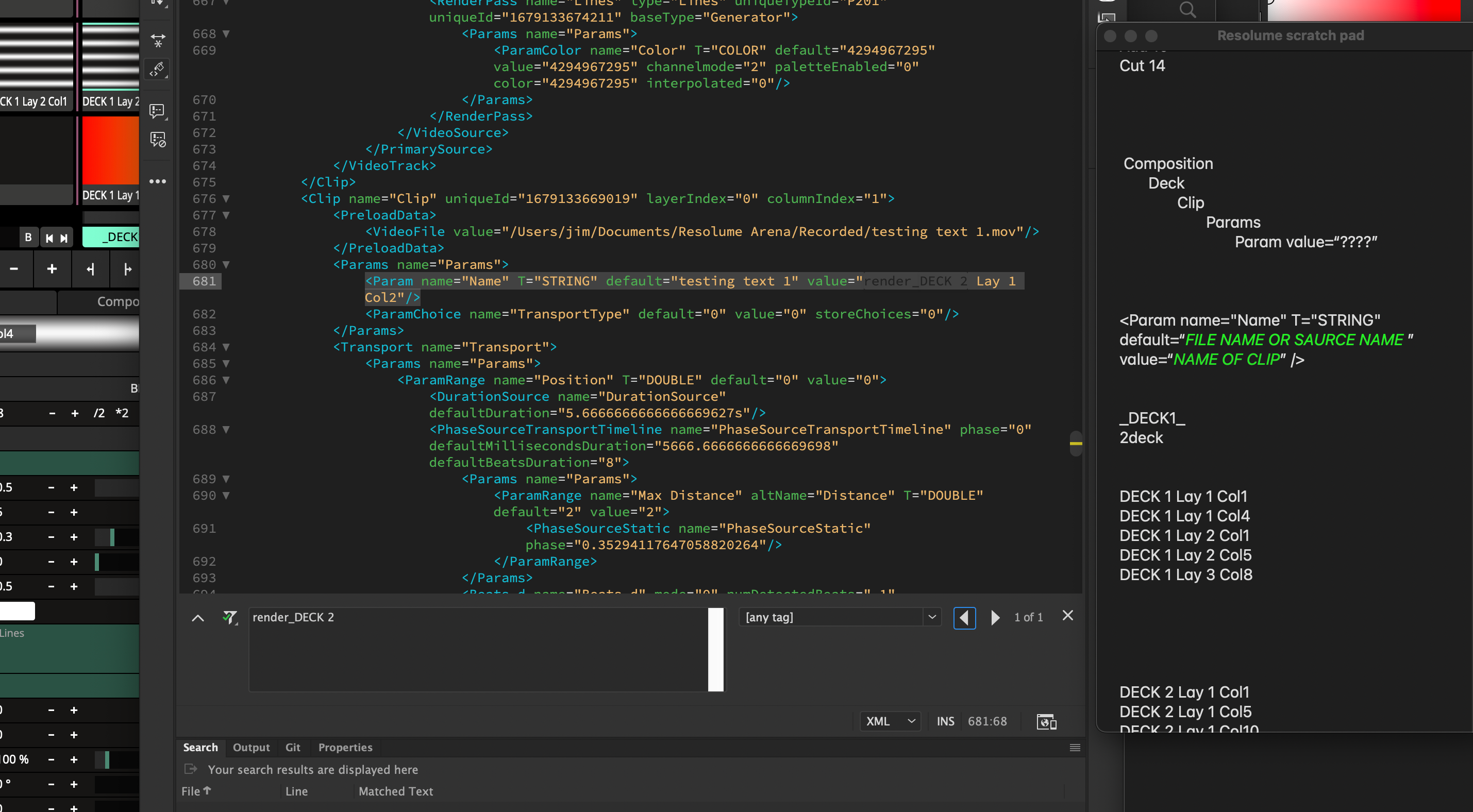Open the three-dots customize toolbar menu

click(x=157, y=181)
